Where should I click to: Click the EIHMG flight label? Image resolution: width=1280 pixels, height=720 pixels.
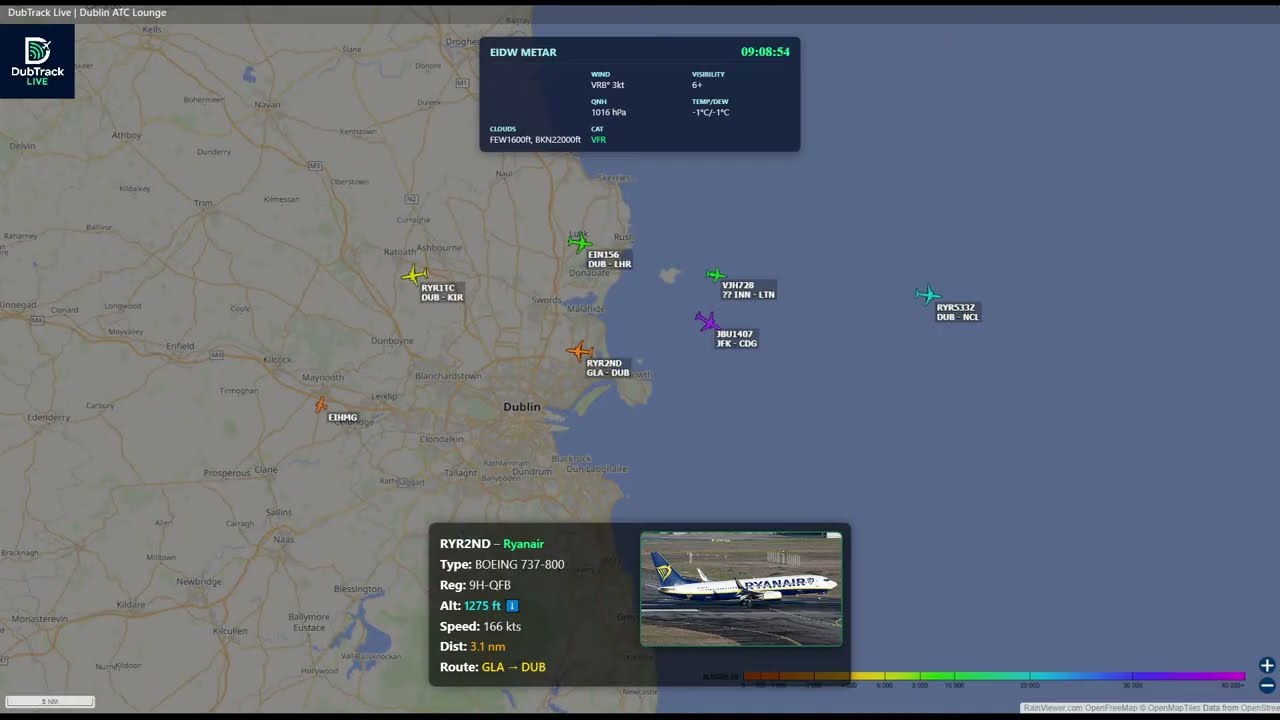coord(342,417)
